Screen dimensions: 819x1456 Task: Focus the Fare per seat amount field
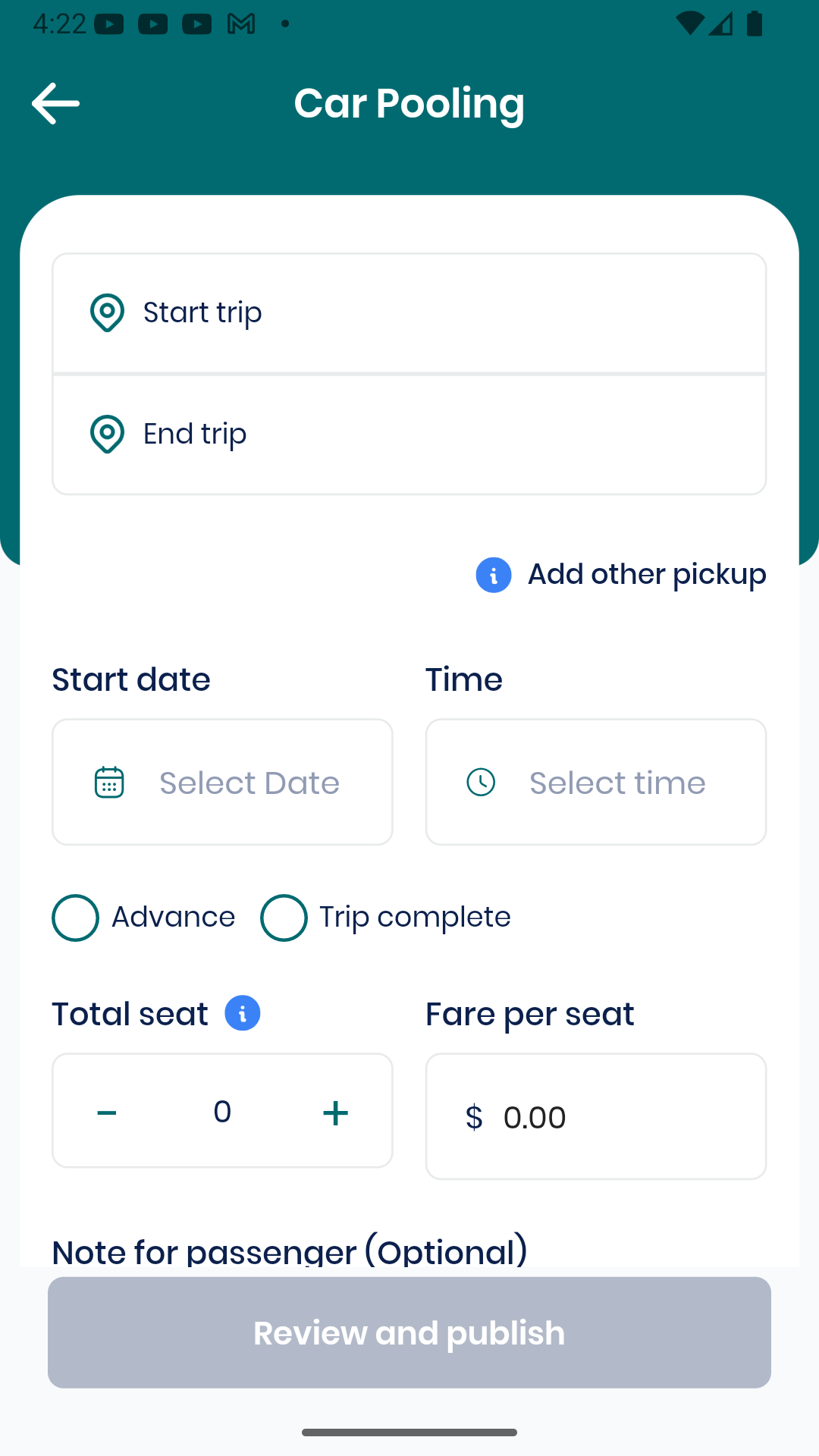[596, 1116]
